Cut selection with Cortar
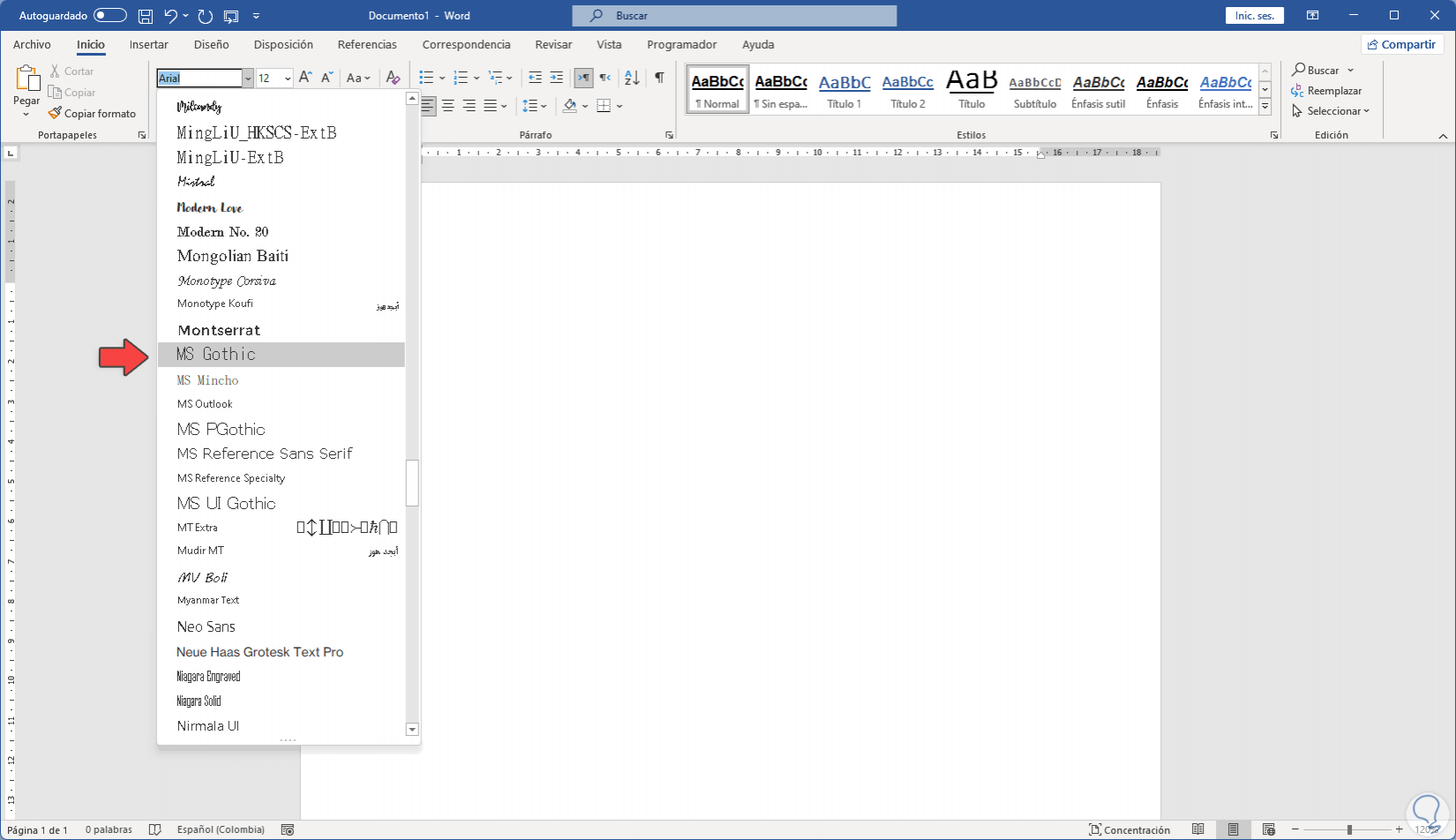The height and width of the screenshot is (840, 1456). click(x=71, y=71)
